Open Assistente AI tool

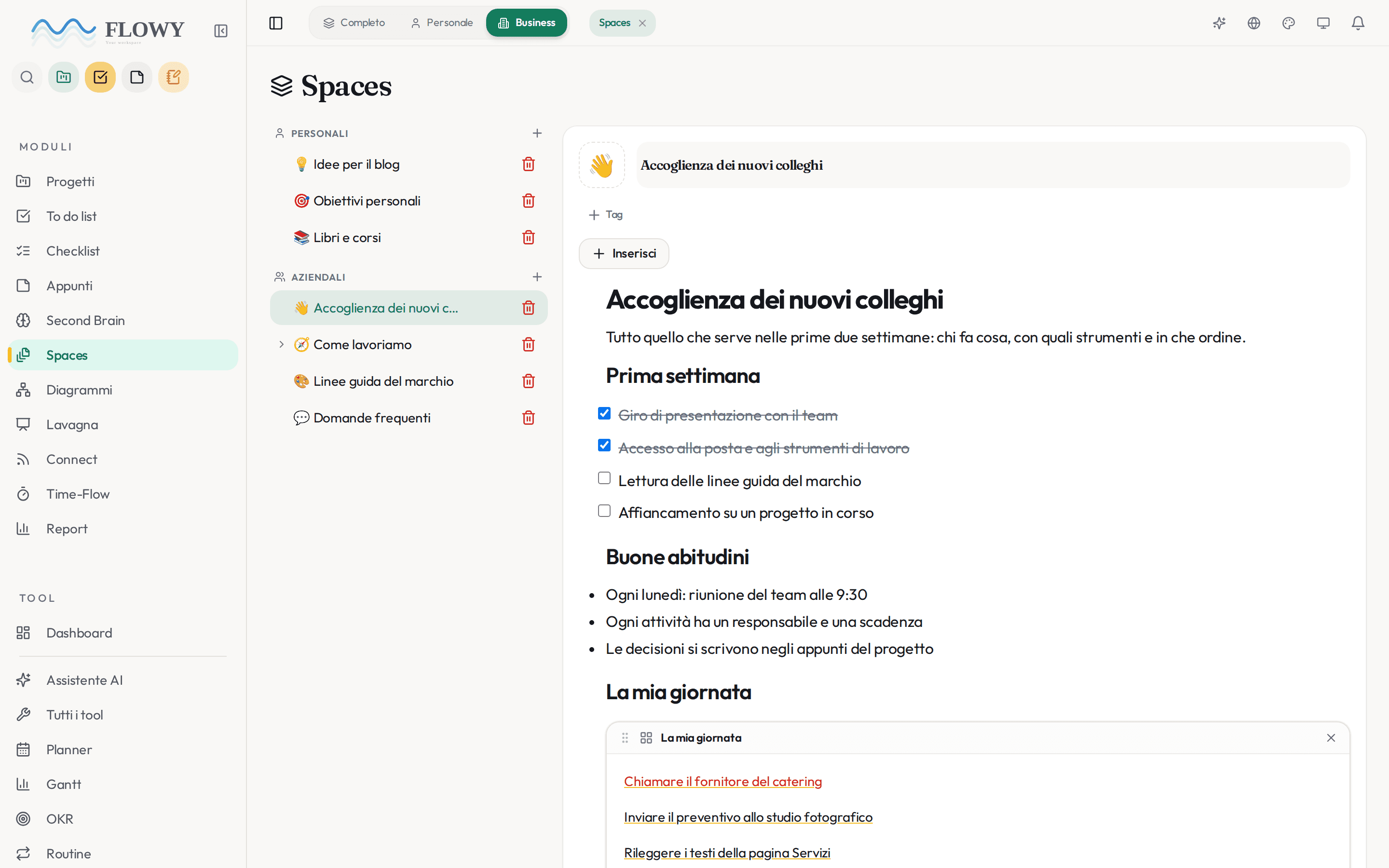point(123,680)
